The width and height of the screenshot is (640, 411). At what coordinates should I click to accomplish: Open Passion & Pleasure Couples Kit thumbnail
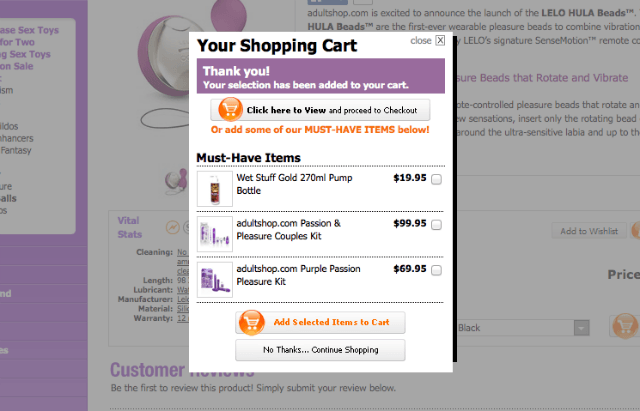point(214,235)
